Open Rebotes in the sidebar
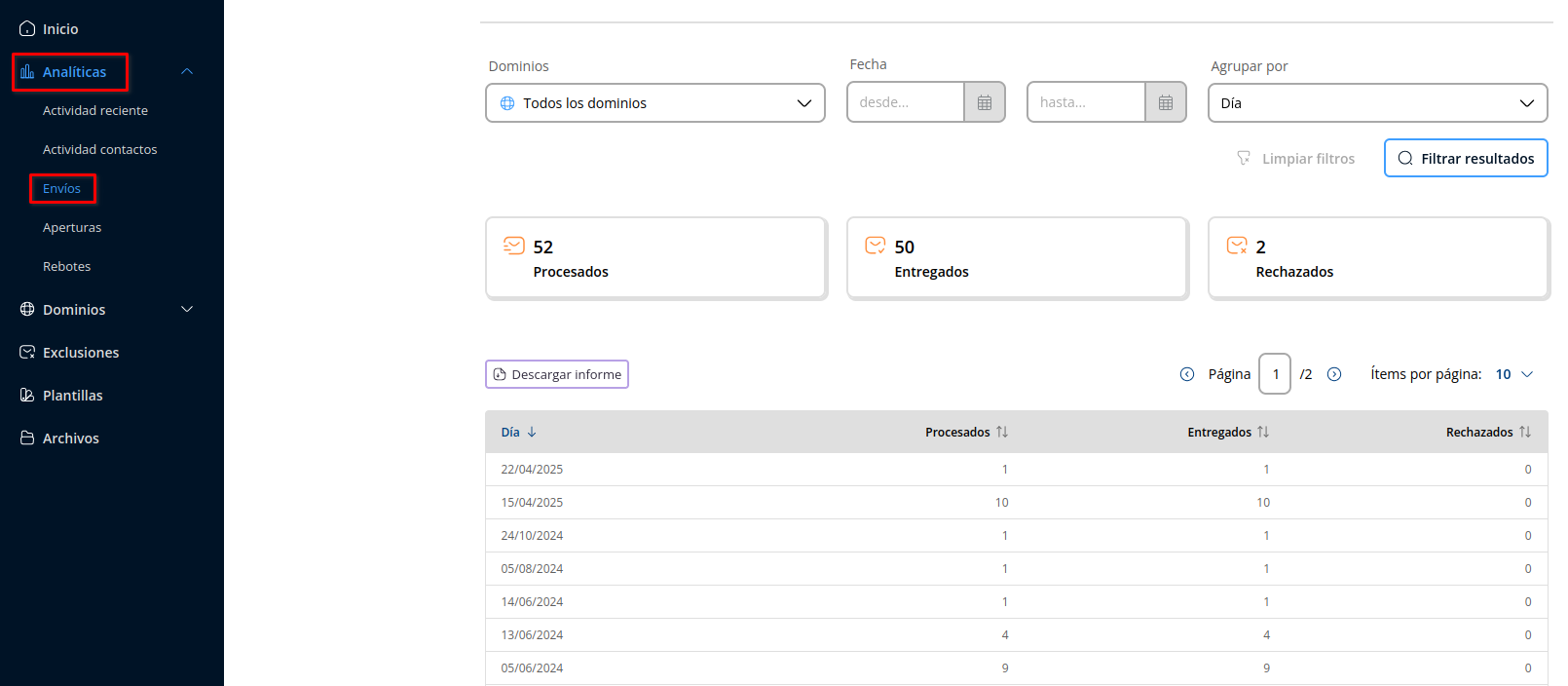 67,267
